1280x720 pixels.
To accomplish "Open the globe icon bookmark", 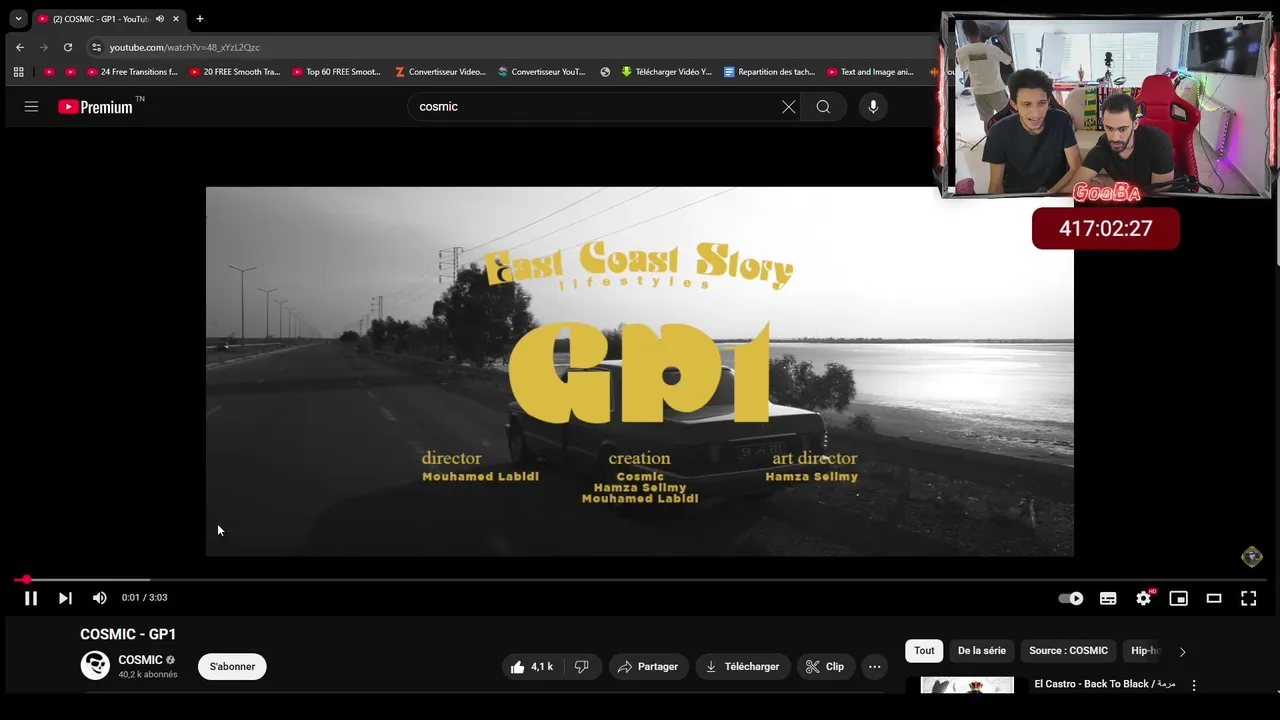I will pyautogui.click(x=605, y=72).
